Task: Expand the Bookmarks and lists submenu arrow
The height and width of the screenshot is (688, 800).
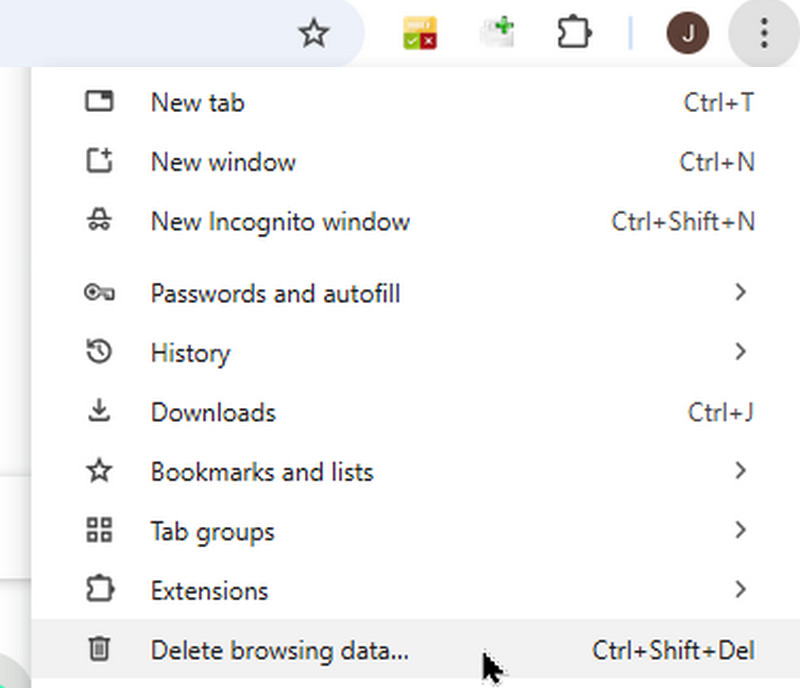Action: tap(740, 471)
